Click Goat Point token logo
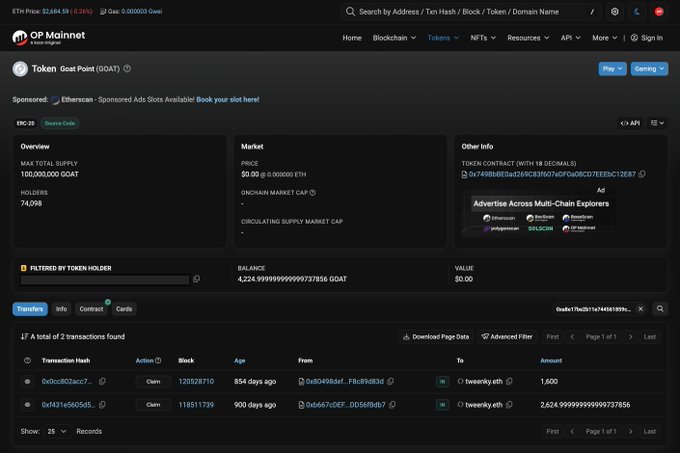 (20, 68)
